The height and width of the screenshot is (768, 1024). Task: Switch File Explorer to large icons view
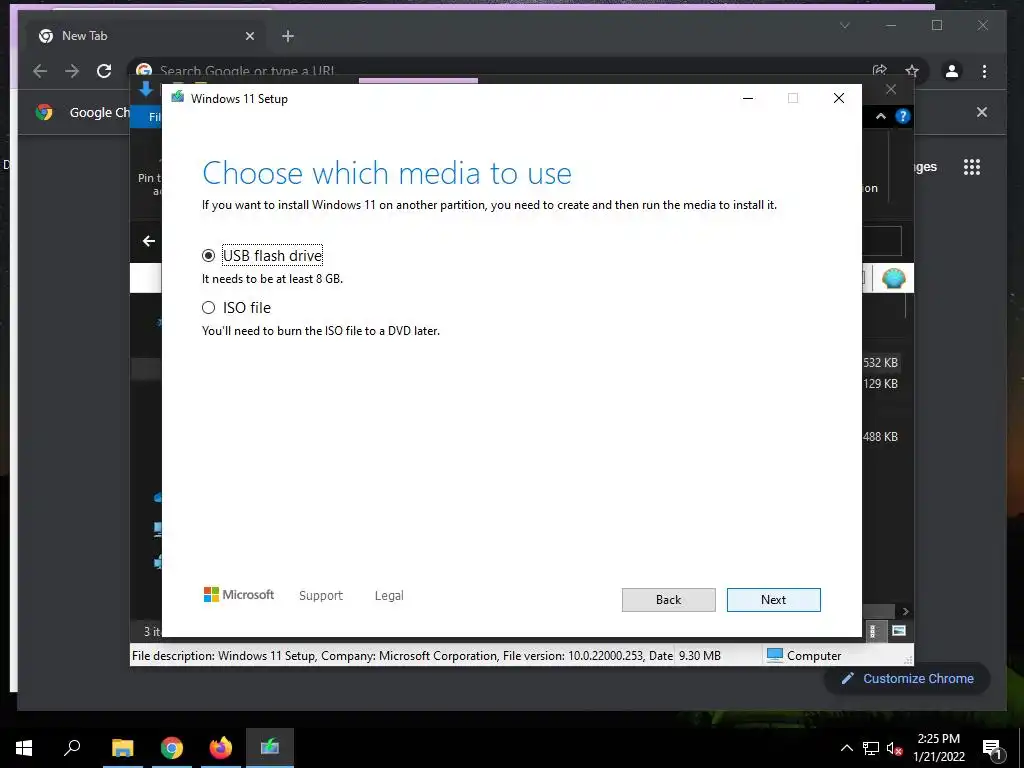[x=899, y=631]
